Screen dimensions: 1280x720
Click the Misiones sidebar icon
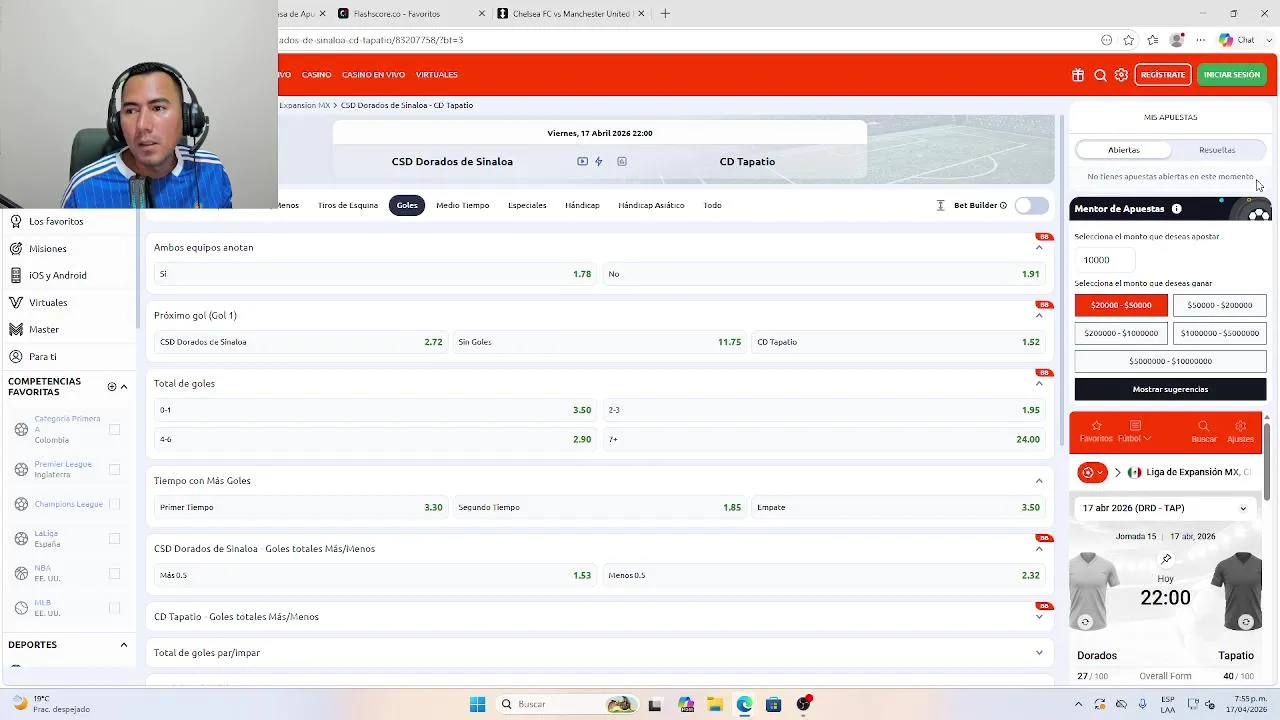click(x=16, y=248)
